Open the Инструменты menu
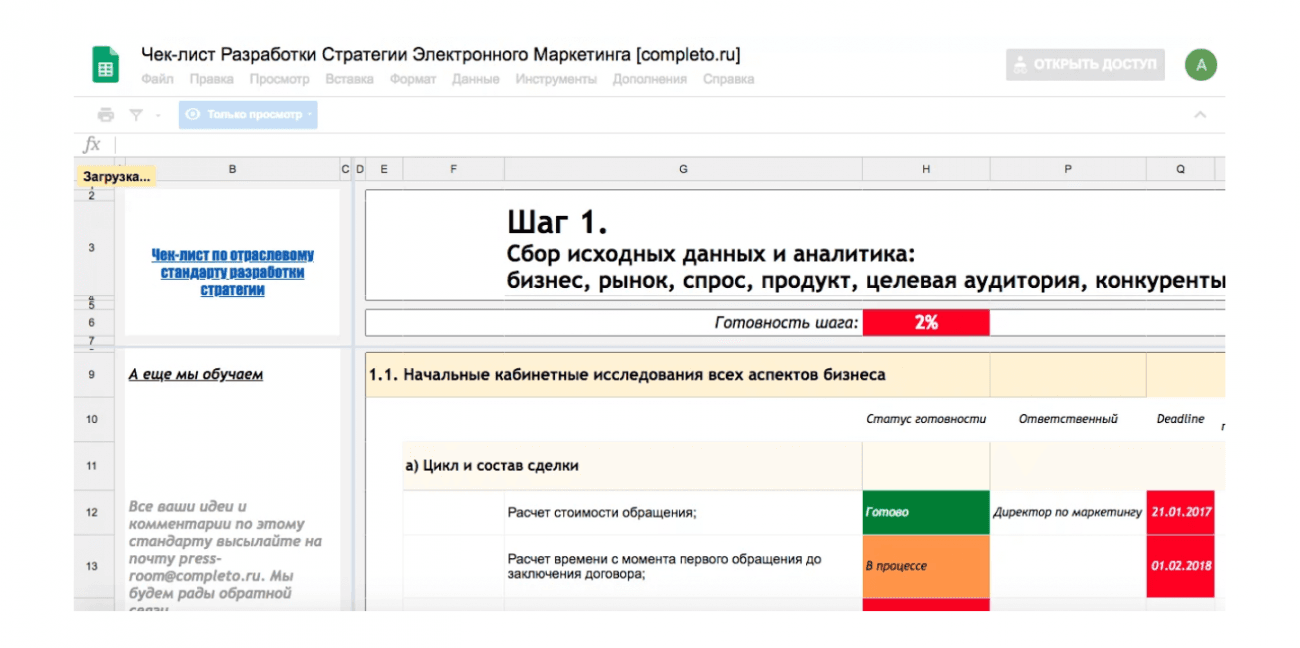Image resolution: width=1300 pixels, height=648 pixels. coord(556,79)
